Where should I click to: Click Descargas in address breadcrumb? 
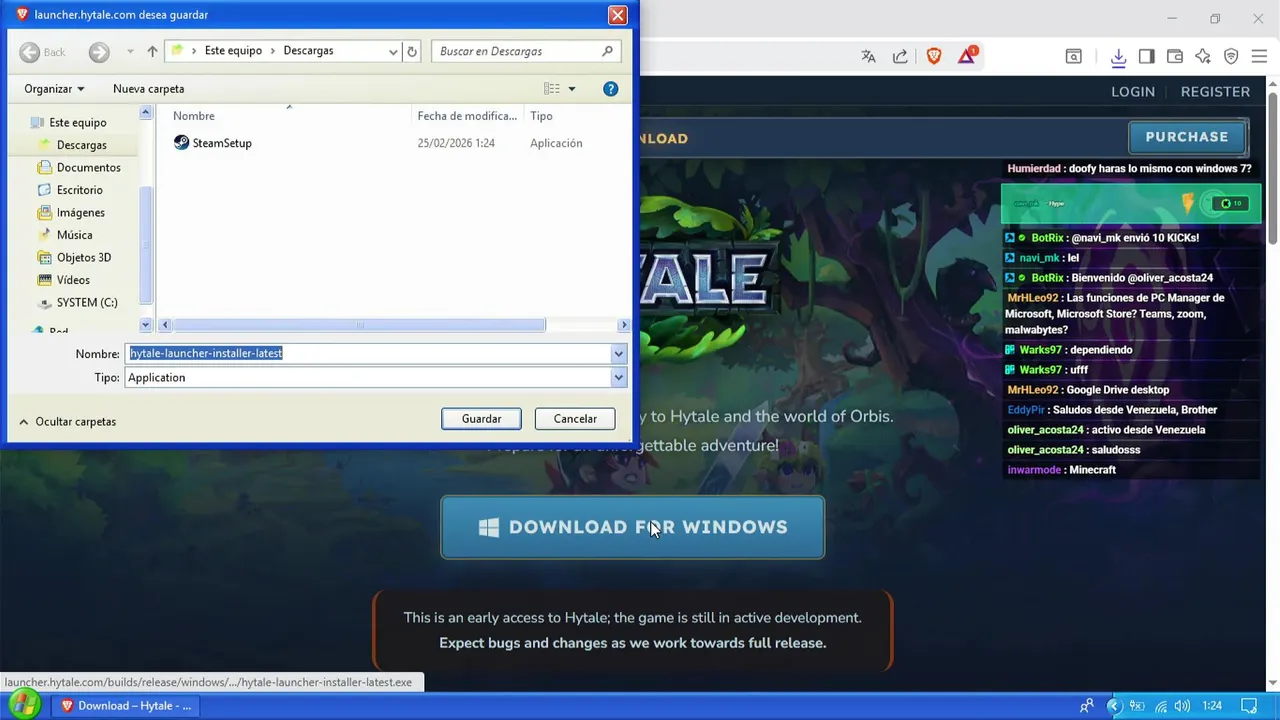pyautogui.click(x=308, y=51)
